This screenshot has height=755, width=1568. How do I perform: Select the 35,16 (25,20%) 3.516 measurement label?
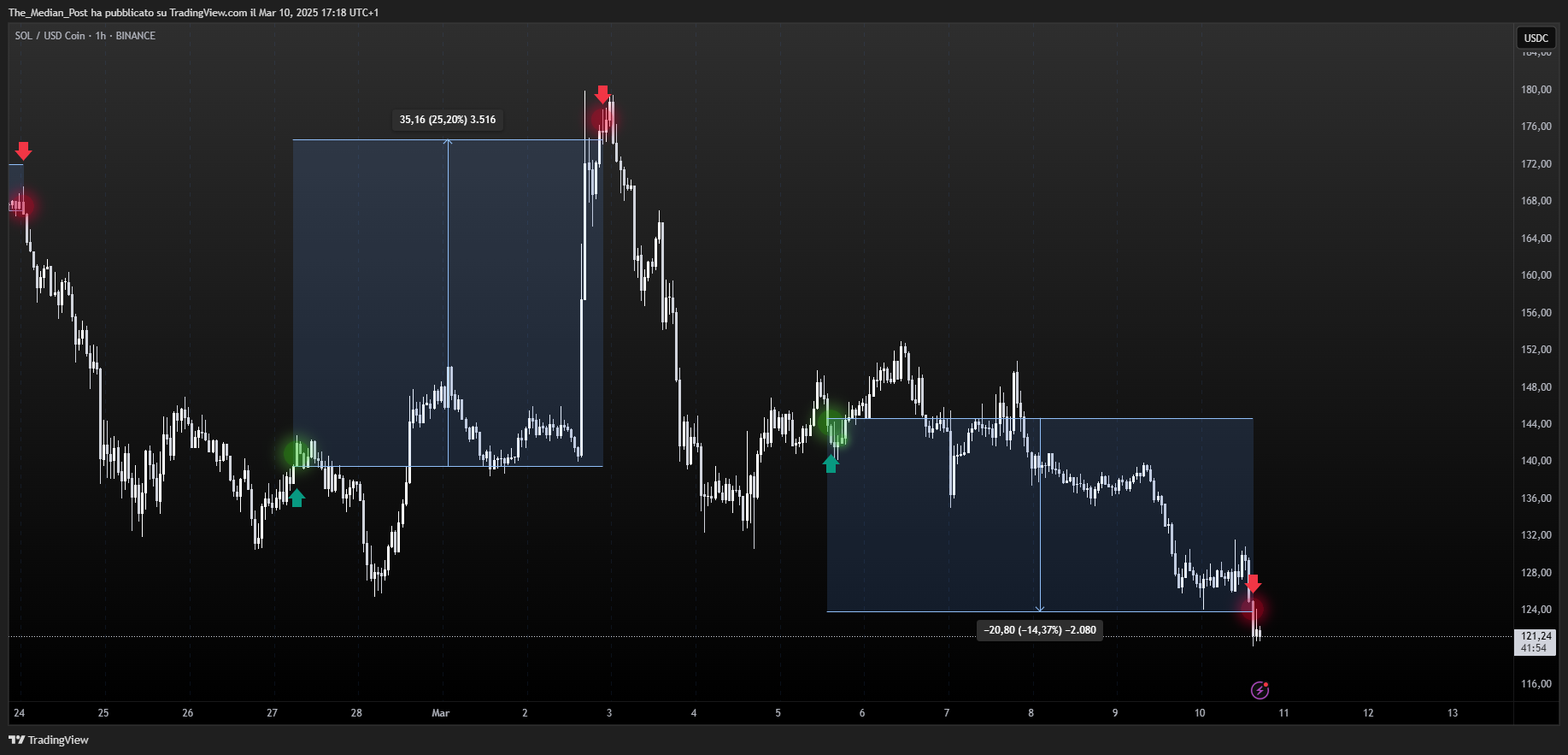448,120
